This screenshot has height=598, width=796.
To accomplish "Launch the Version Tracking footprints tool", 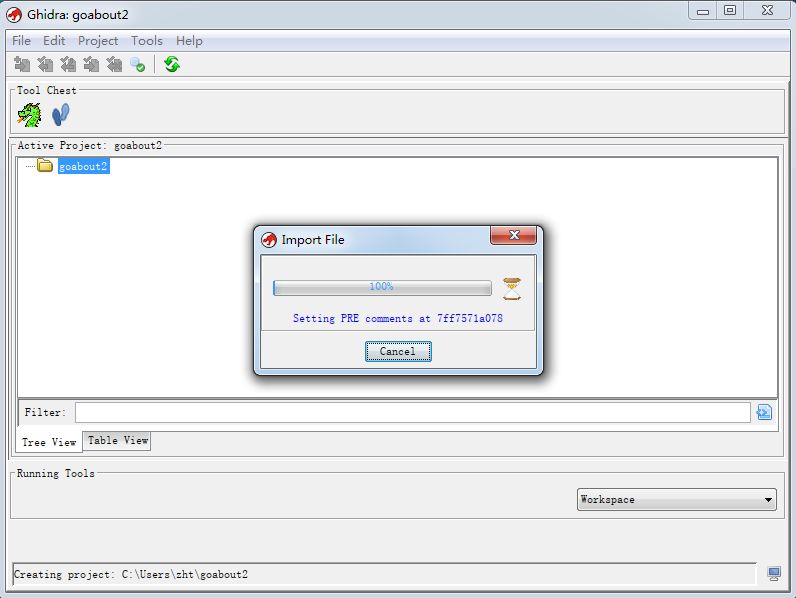I will click(61, 115).
